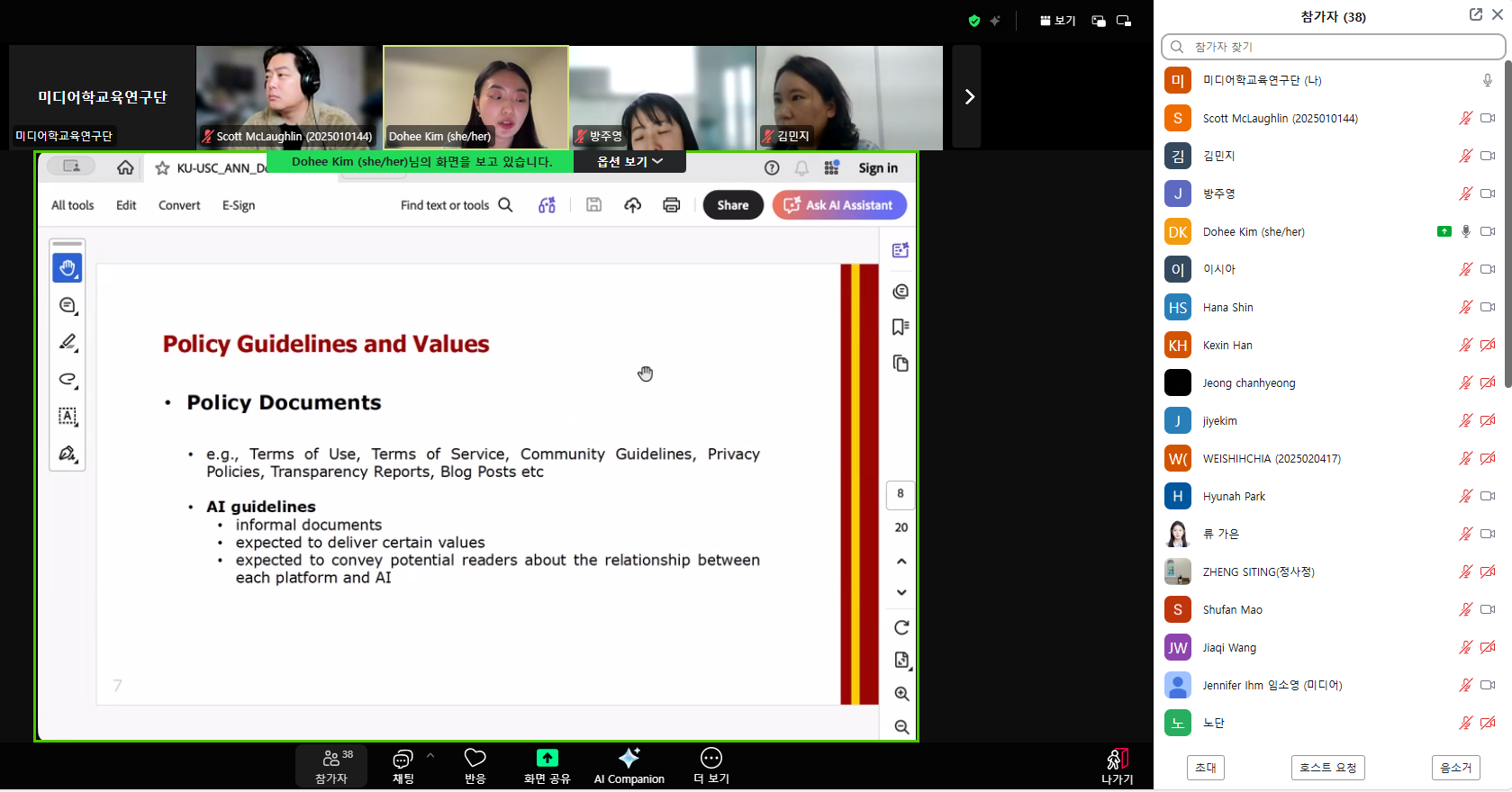Open AI Companion in Zoom toolbar

(x=629, y=765)
